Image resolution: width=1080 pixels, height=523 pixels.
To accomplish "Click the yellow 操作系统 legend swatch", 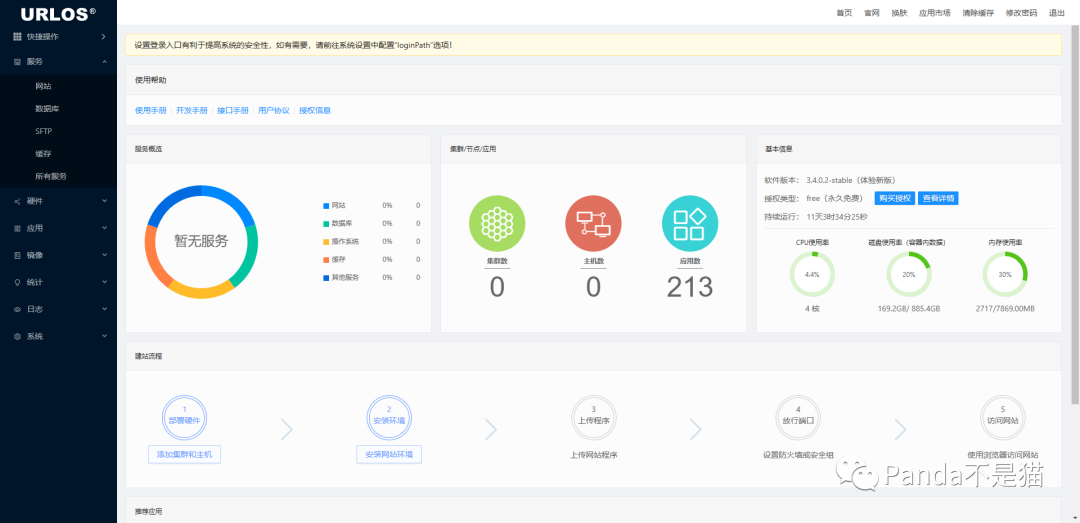I will tap(326, 241).
